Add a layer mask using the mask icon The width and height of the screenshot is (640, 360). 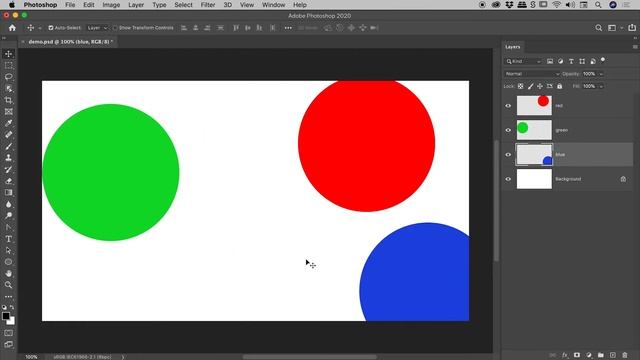point(577,355)
